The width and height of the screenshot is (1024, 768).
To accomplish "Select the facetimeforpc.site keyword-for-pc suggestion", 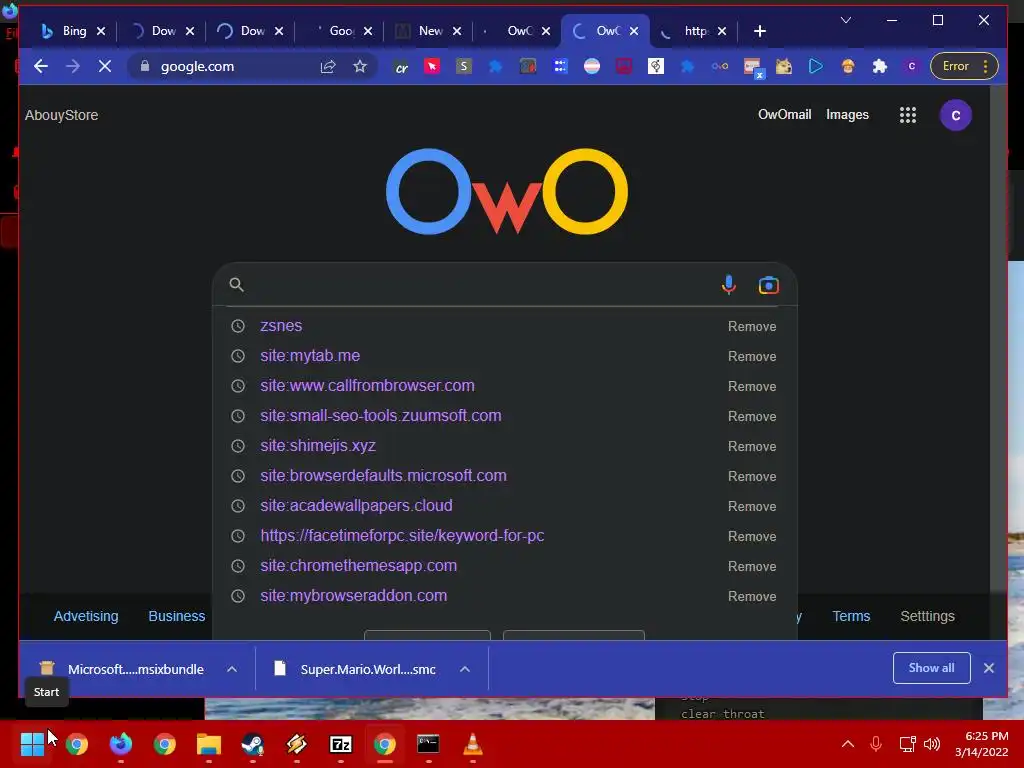I will tap(402, 536).
